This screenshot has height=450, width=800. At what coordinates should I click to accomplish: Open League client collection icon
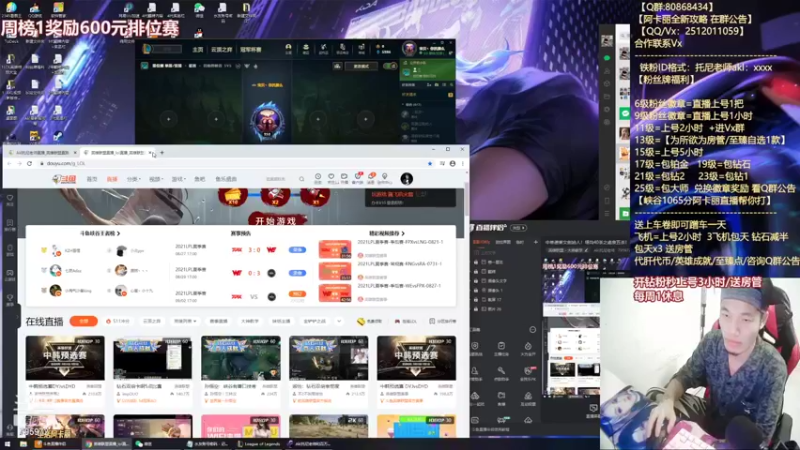coord(306,49)
